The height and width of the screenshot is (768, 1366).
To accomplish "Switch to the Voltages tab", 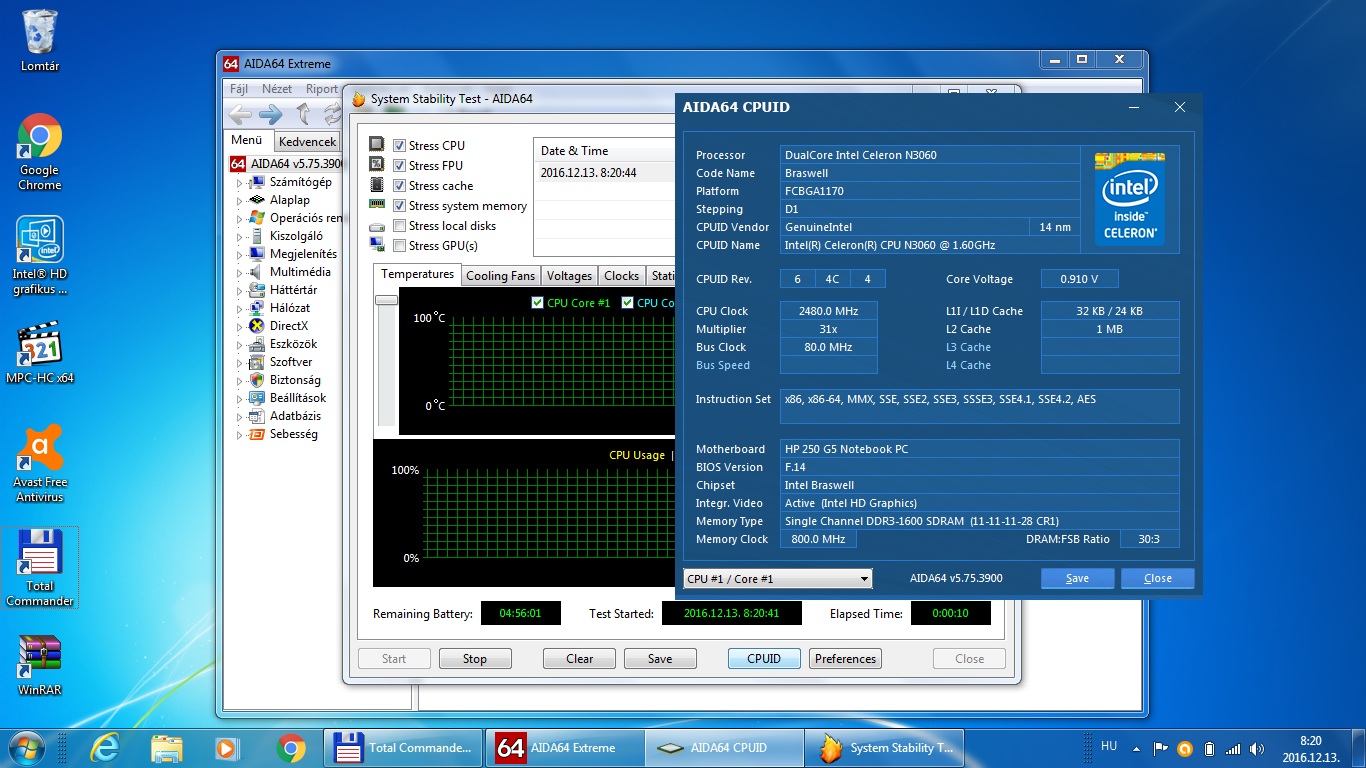I will [x=569, y=276].
